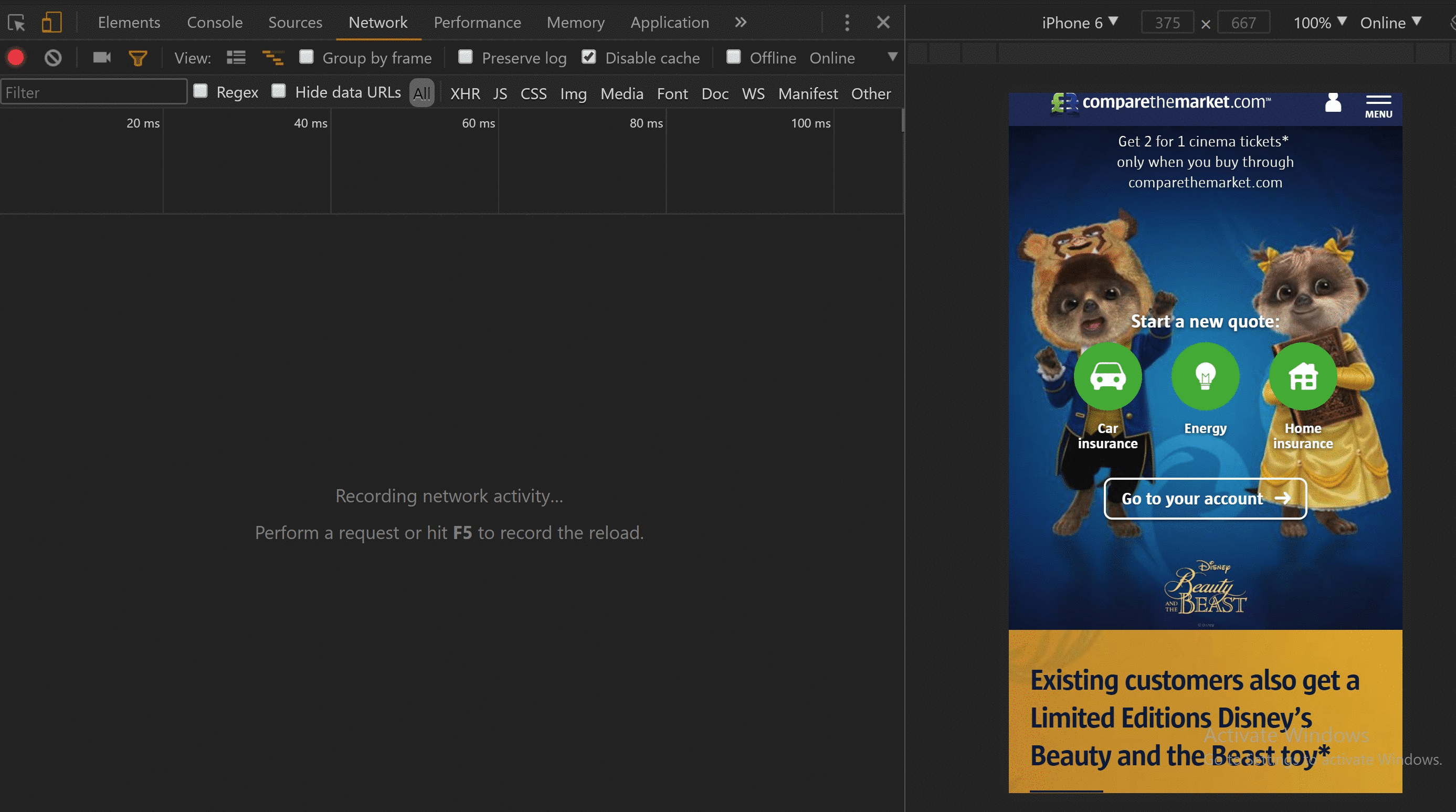Open the iPhone 6 device dropdown
The image size is (1456, 812).
[x=1079, y=23]
